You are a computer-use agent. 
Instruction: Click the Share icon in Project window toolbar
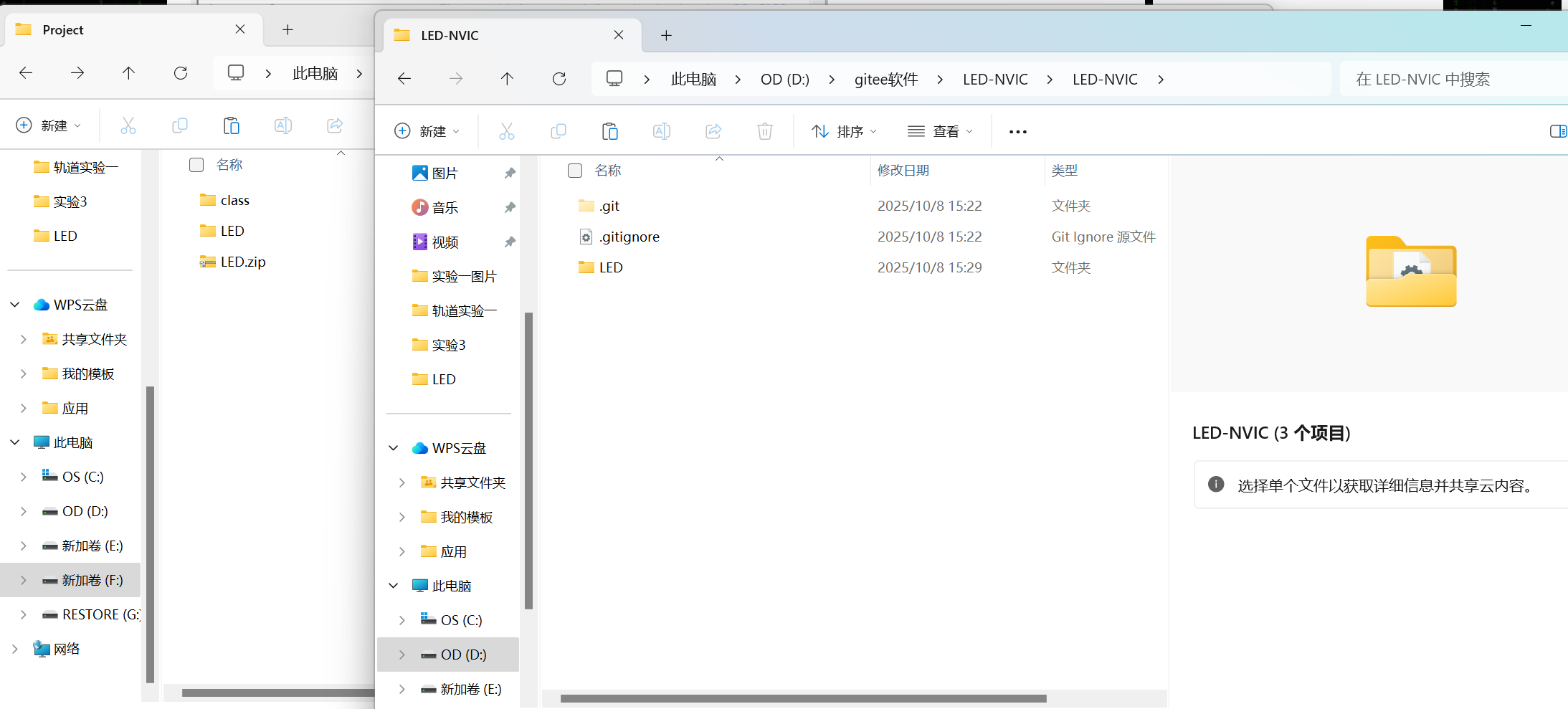[x=335, y=125]
